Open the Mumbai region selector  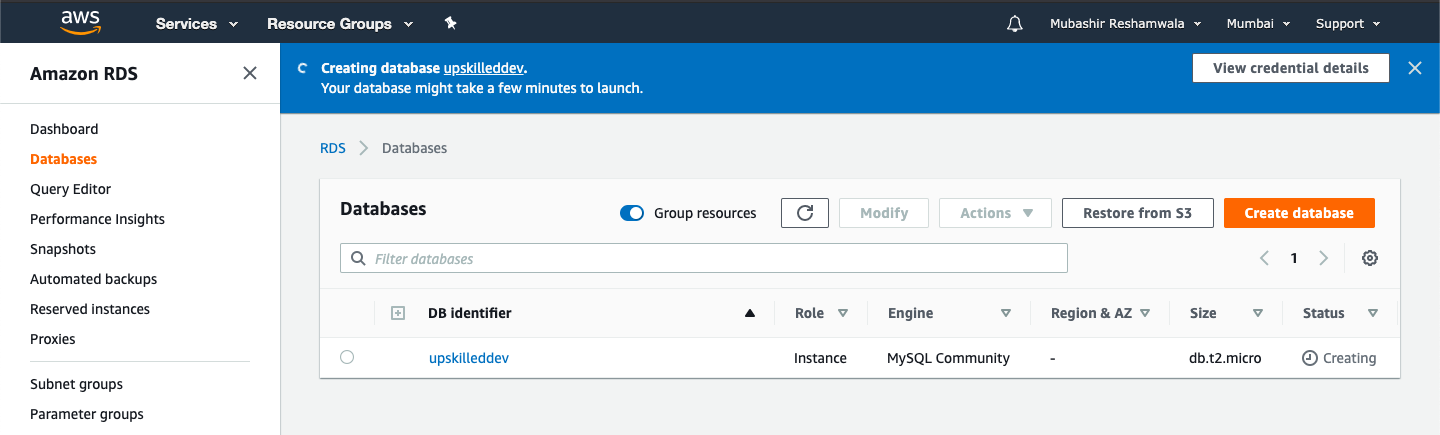[x=1258, y=23]
